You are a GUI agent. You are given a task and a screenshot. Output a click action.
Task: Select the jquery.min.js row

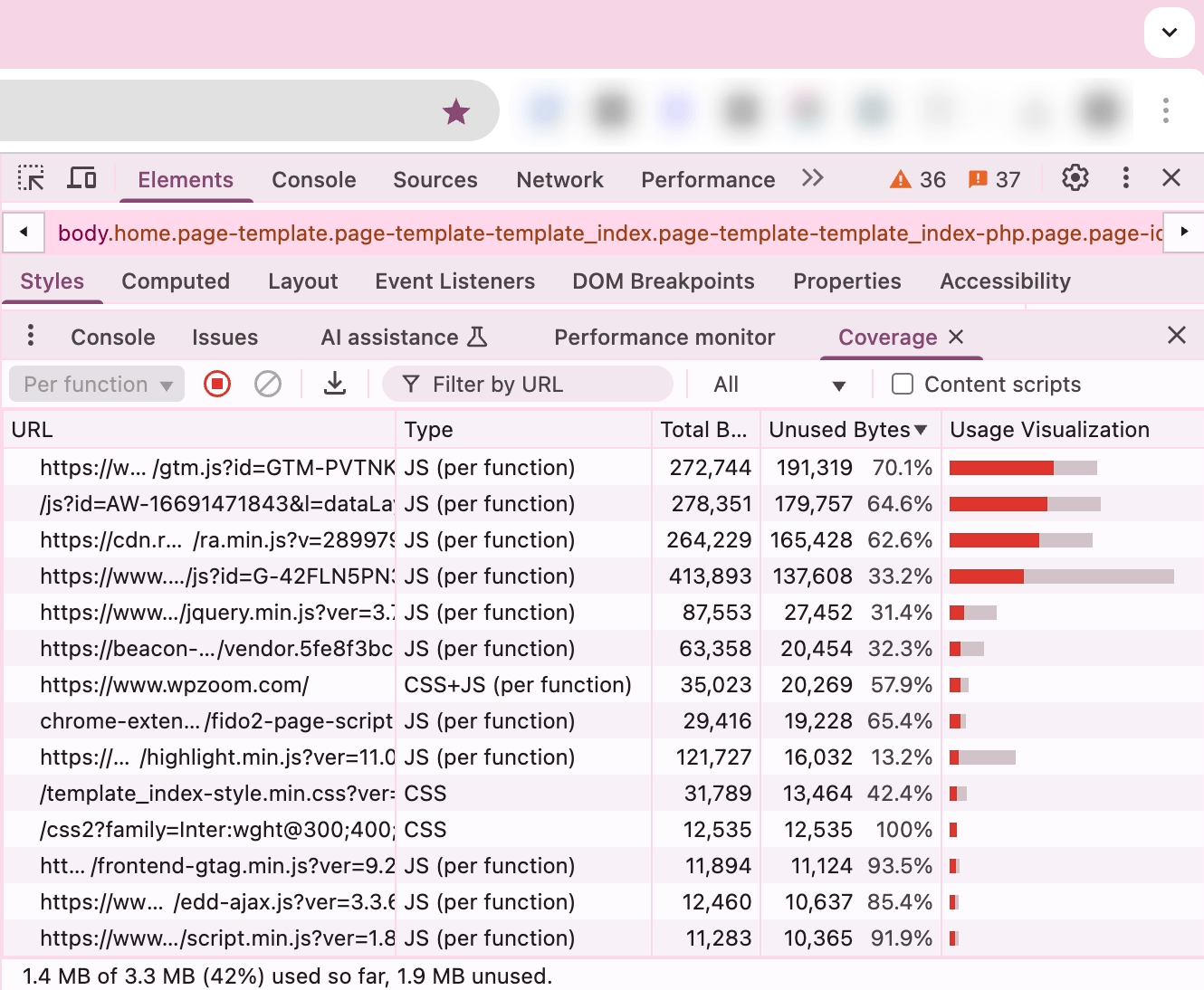click(604, 613)
